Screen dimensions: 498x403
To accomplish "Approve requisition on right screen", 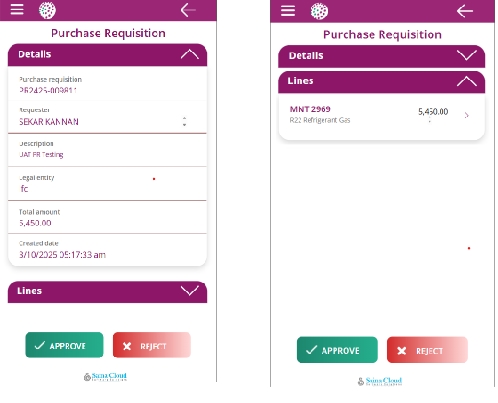I will pos(337,350).
